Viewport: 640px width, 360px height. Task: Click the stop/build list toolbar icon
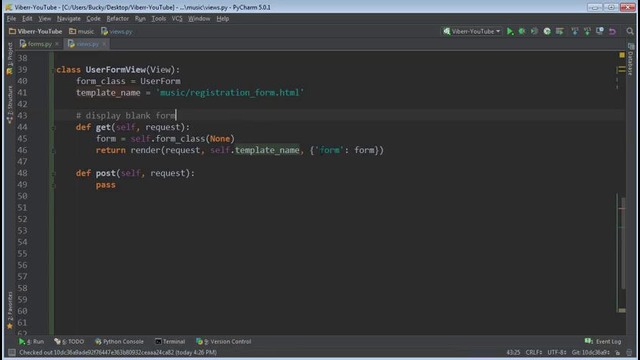coord(560,31)
